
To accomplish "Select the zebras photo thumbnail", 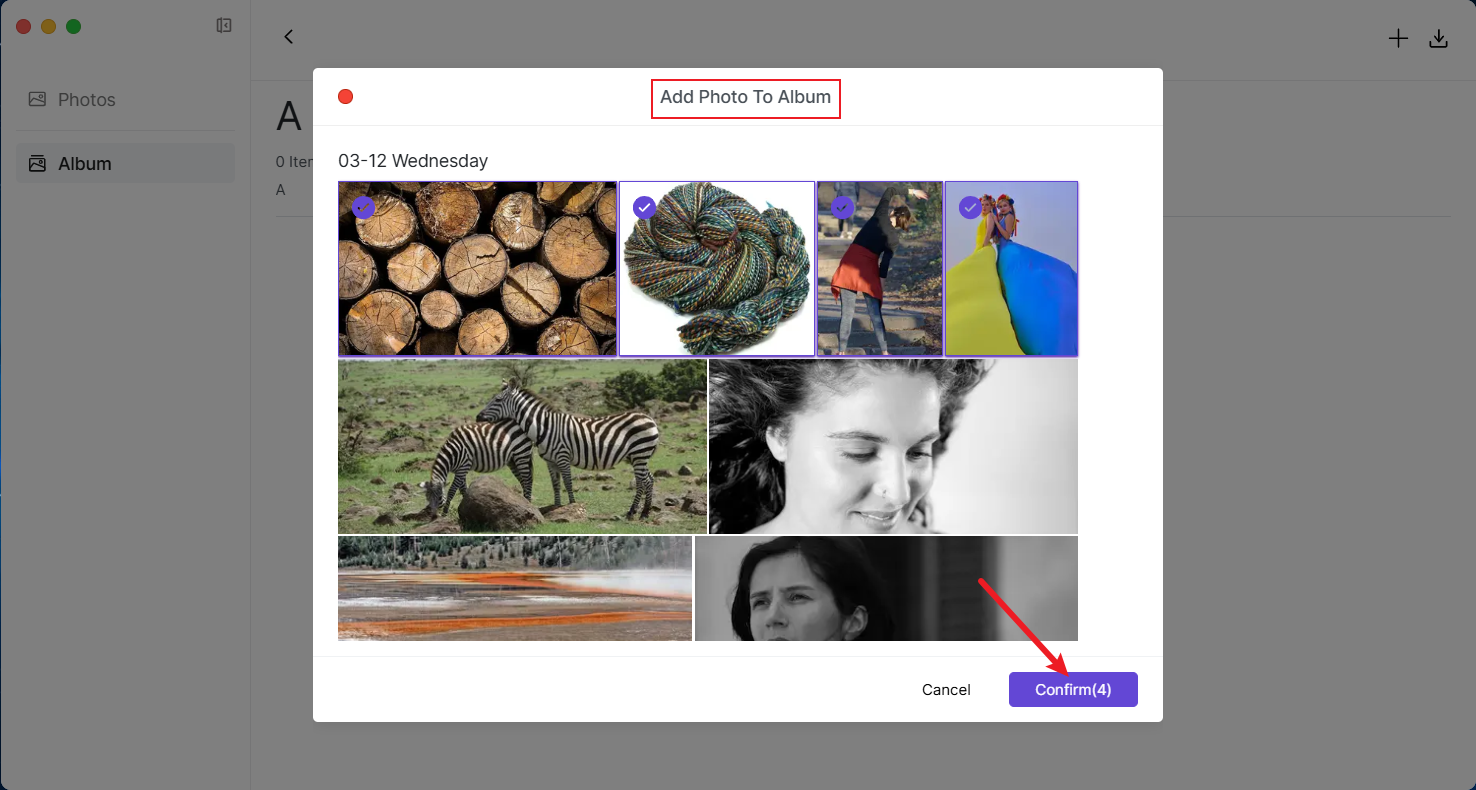I will tap(522, 446).
